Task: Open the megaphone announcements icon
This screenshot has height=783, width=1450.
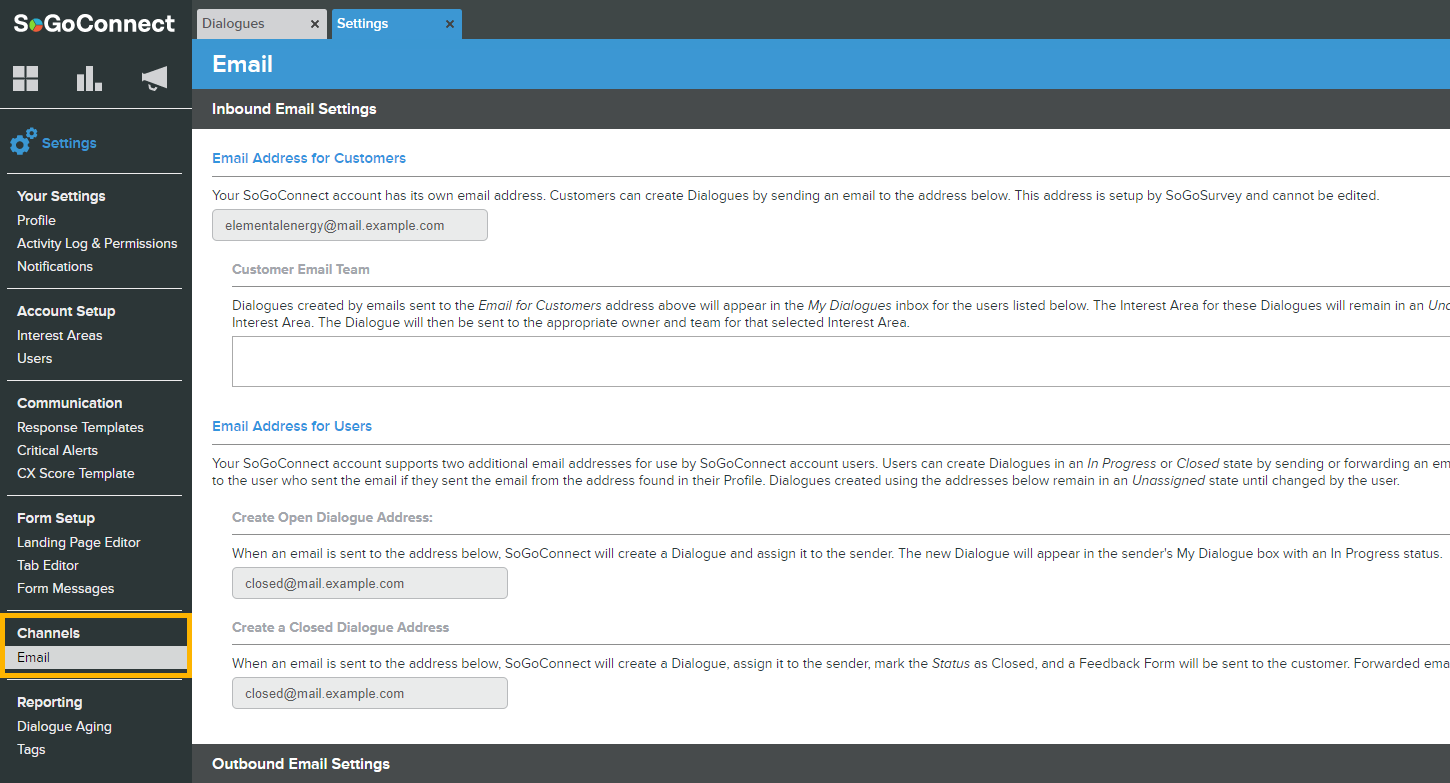Action: 154,79
